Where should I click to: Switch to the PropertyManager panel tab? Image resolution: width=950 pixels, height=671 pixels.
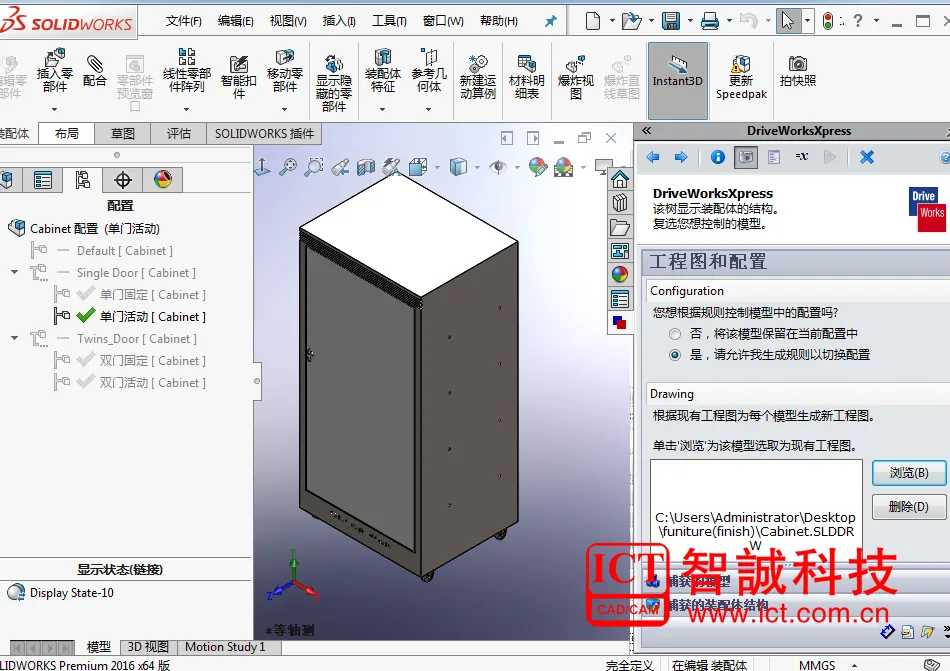coord(42,180)
